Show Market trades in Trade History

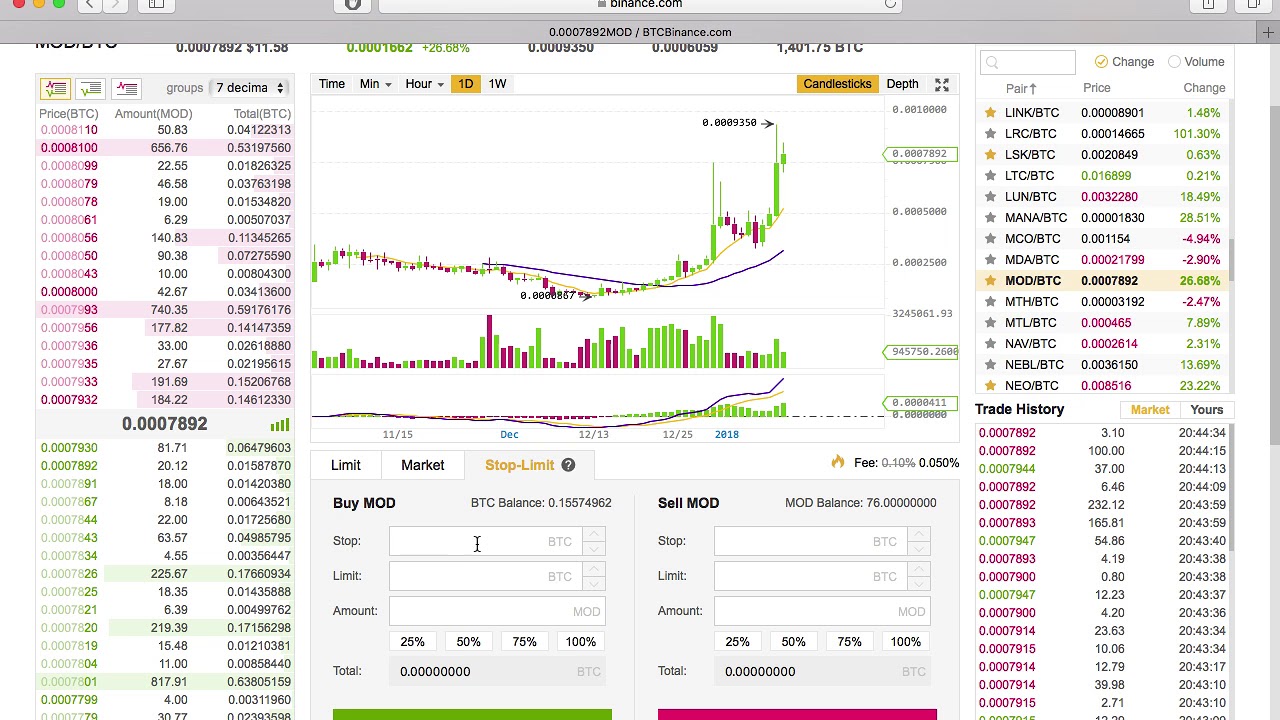coord(1150,410)
